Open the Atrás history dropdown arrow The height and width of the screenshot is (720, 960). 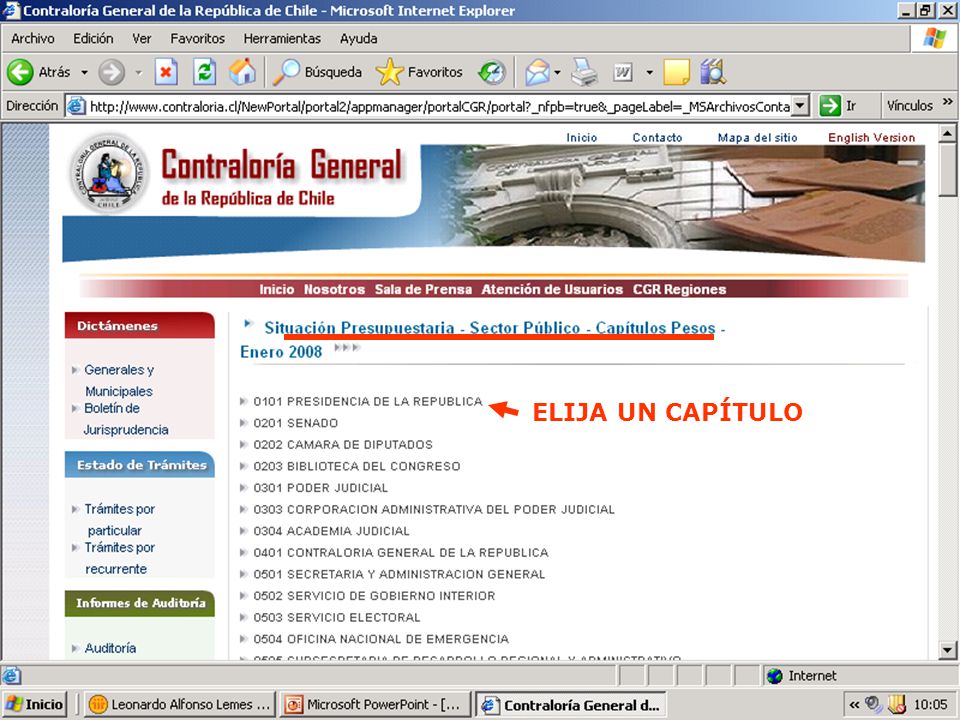(84, 72)
